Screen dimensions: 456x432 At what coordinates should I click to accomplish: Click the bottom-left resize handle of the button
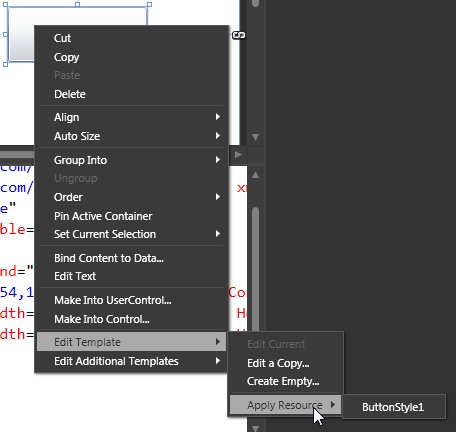pyautogui.click(x=5, y=64)
